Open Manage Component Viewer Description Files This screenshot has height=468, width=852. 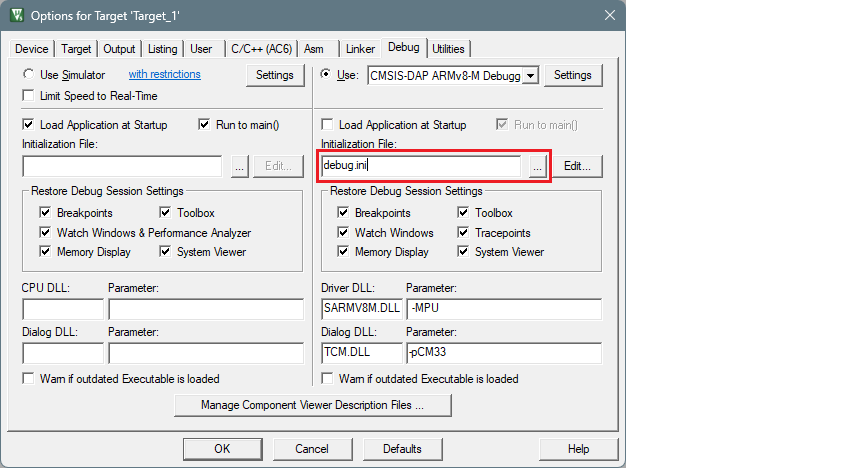point(312,405)
